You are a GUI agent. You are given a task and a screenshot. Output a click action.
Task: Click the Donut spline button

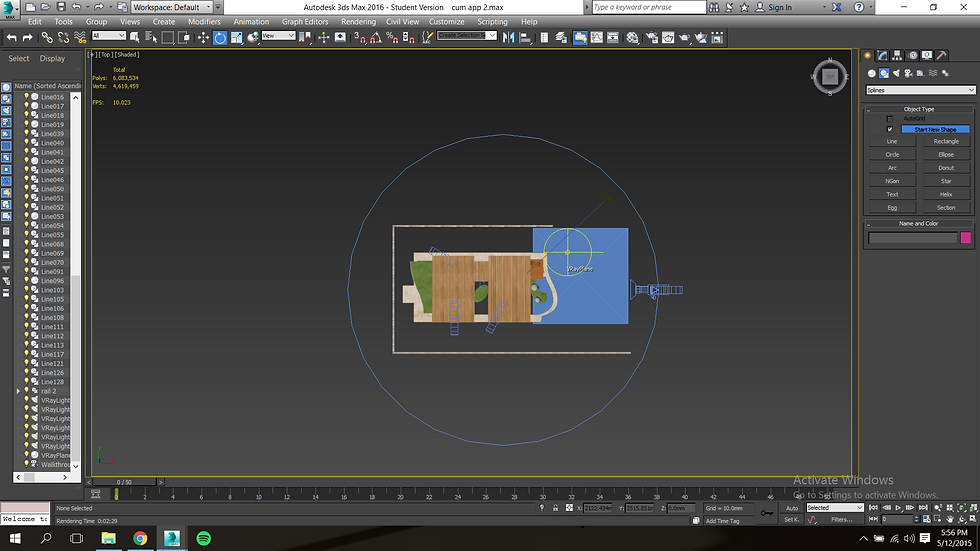(946, 167)
